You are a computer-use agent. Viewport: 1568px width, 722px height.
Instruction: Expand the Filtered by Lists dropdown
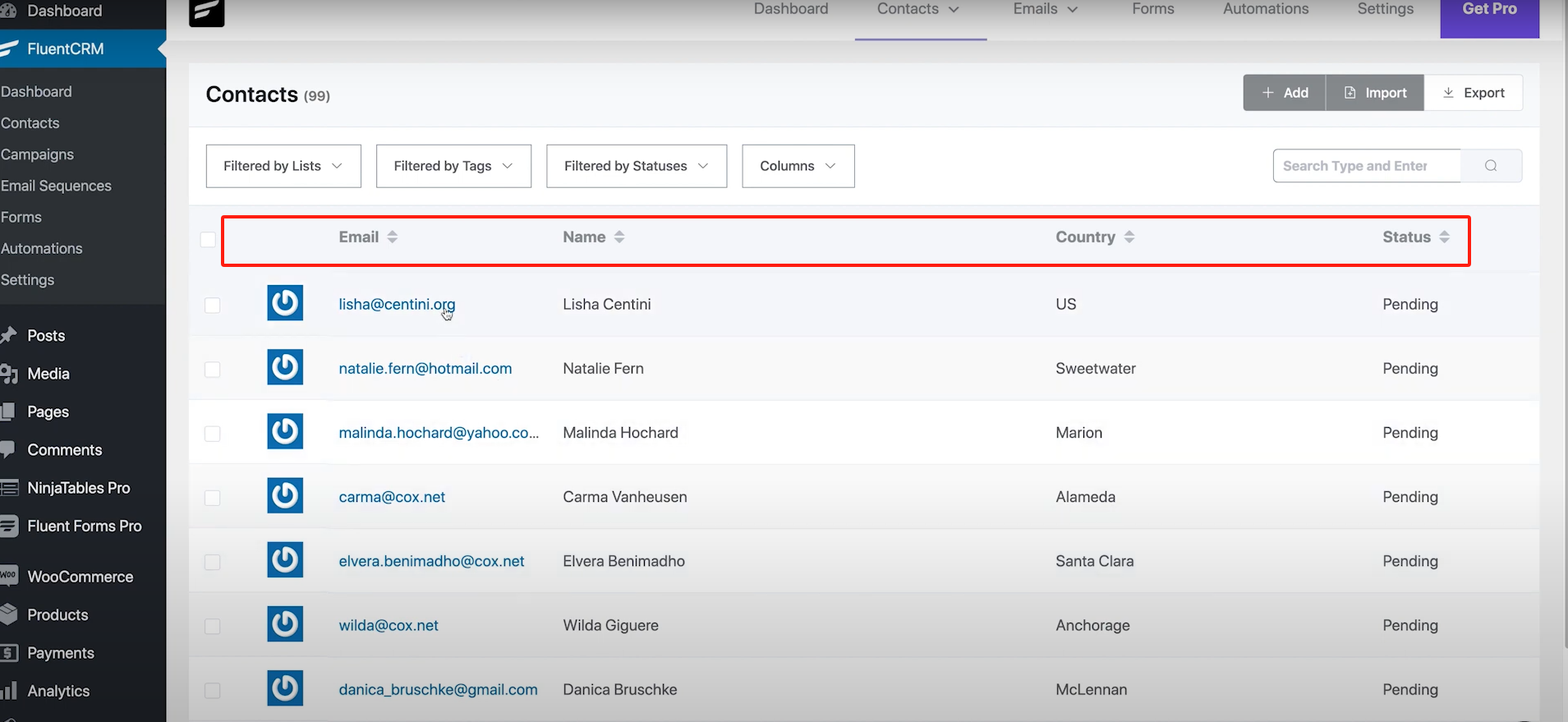pyautogui.click(x=283, y=166)
